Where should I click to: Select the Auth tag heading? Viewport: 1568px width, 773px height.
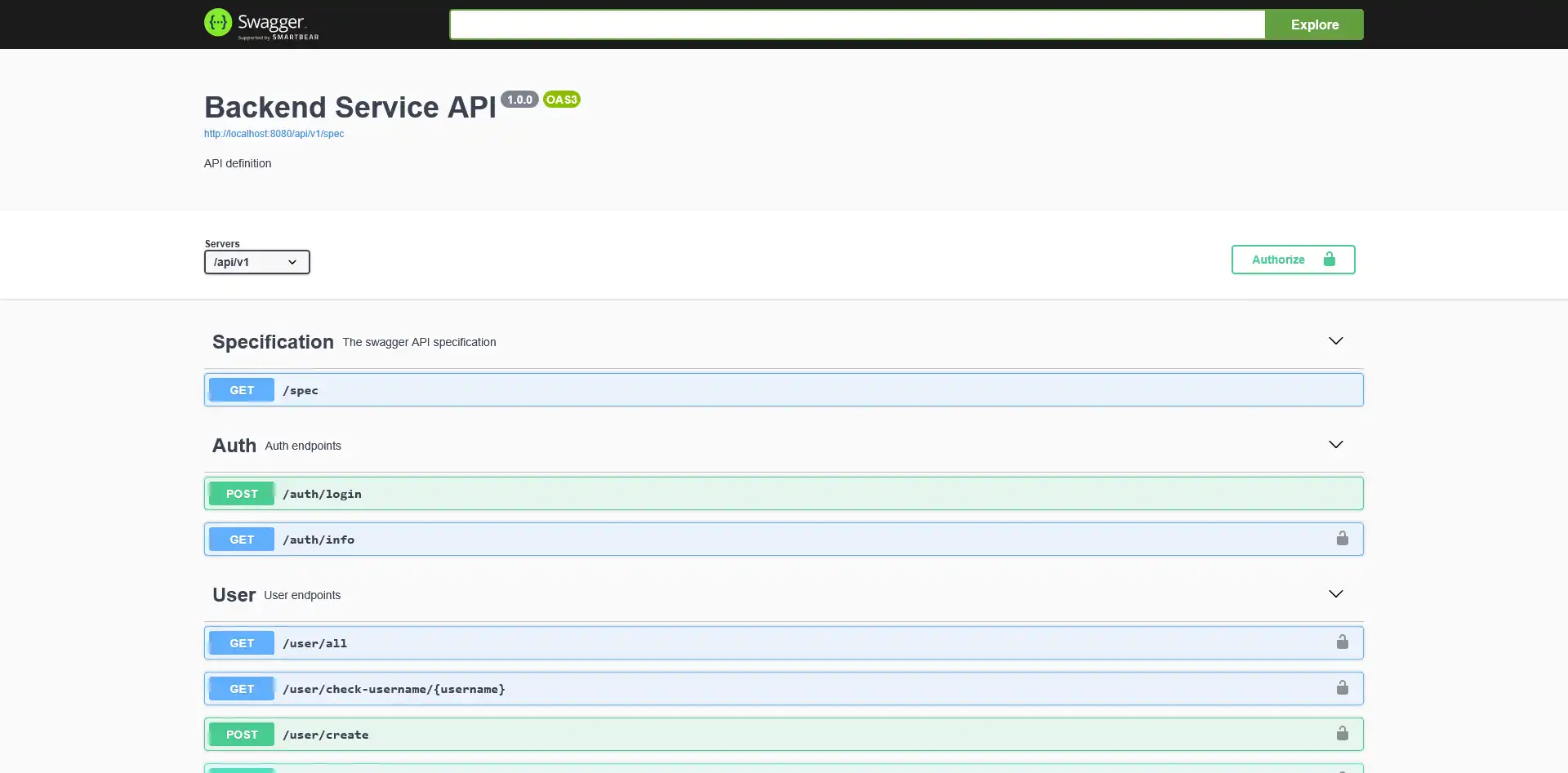pos(234,446)
